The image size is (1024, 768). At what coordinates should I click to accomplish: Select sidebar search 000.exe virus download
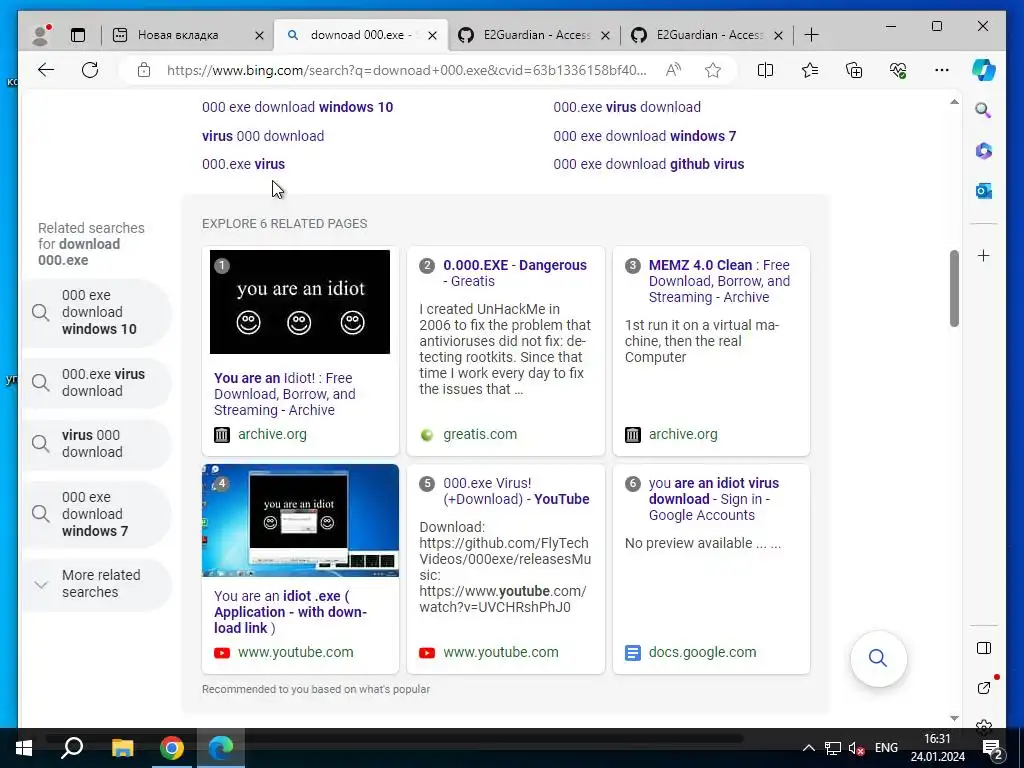(x=97, y=383)
